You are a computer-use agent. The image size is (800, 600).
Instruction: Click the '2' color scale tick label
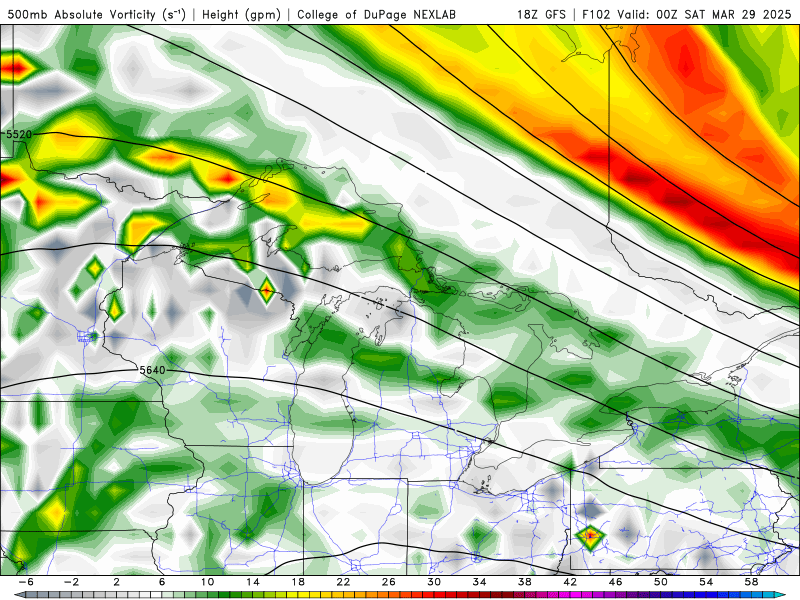[x=117, y=582]
